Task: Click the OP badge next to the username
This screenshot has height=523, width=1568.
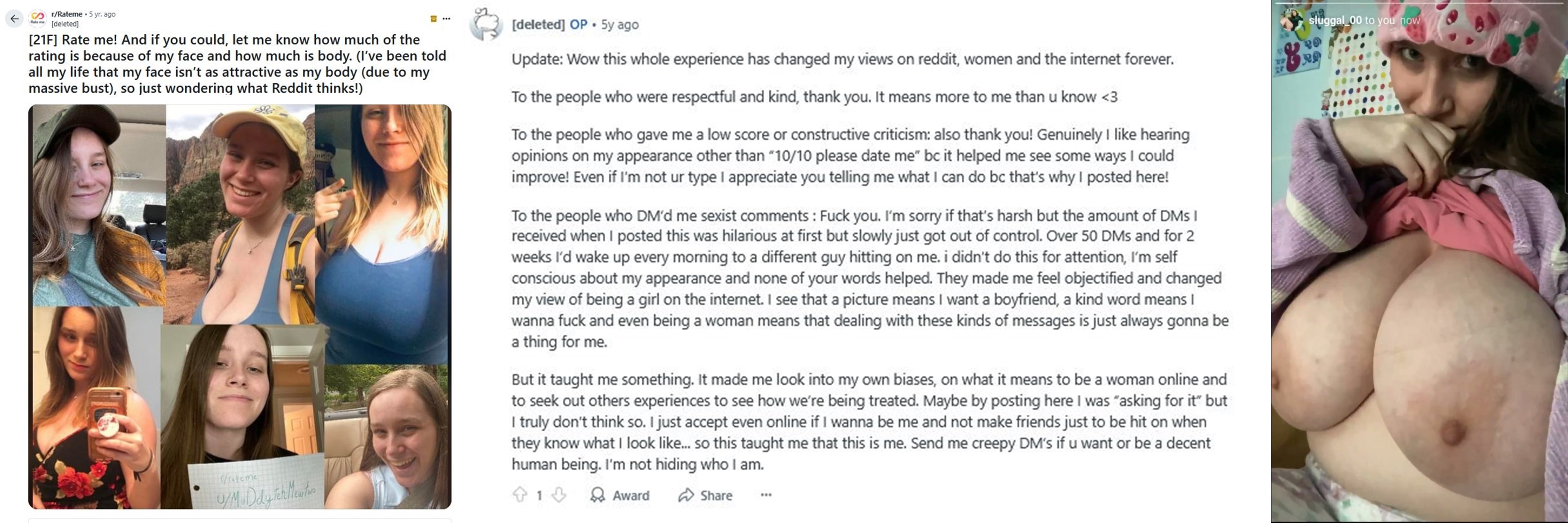Action: 578,24
